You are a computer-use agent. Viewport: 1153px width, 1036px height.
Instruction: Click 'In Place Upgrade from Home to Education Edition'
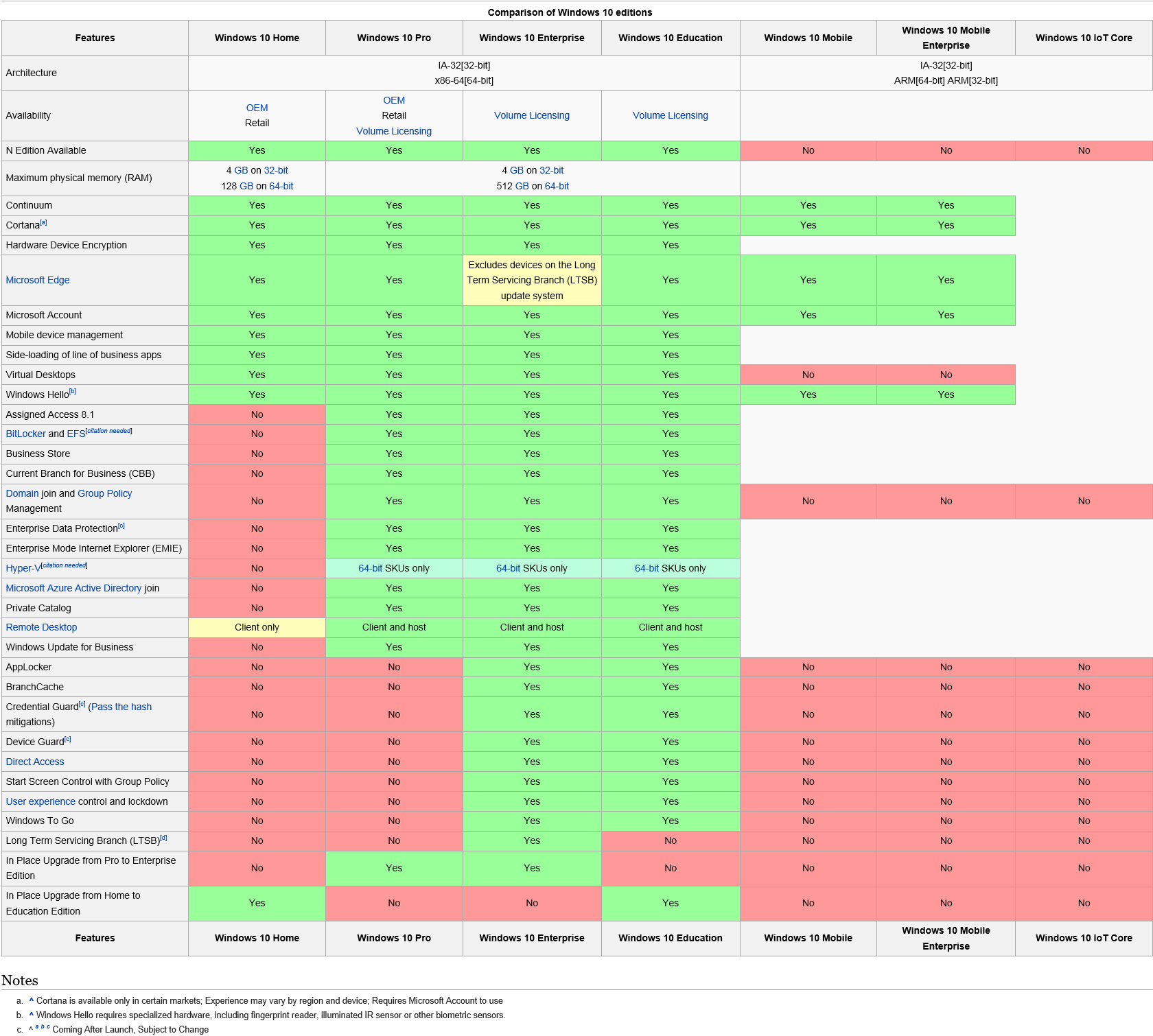[x=73, y=903]
